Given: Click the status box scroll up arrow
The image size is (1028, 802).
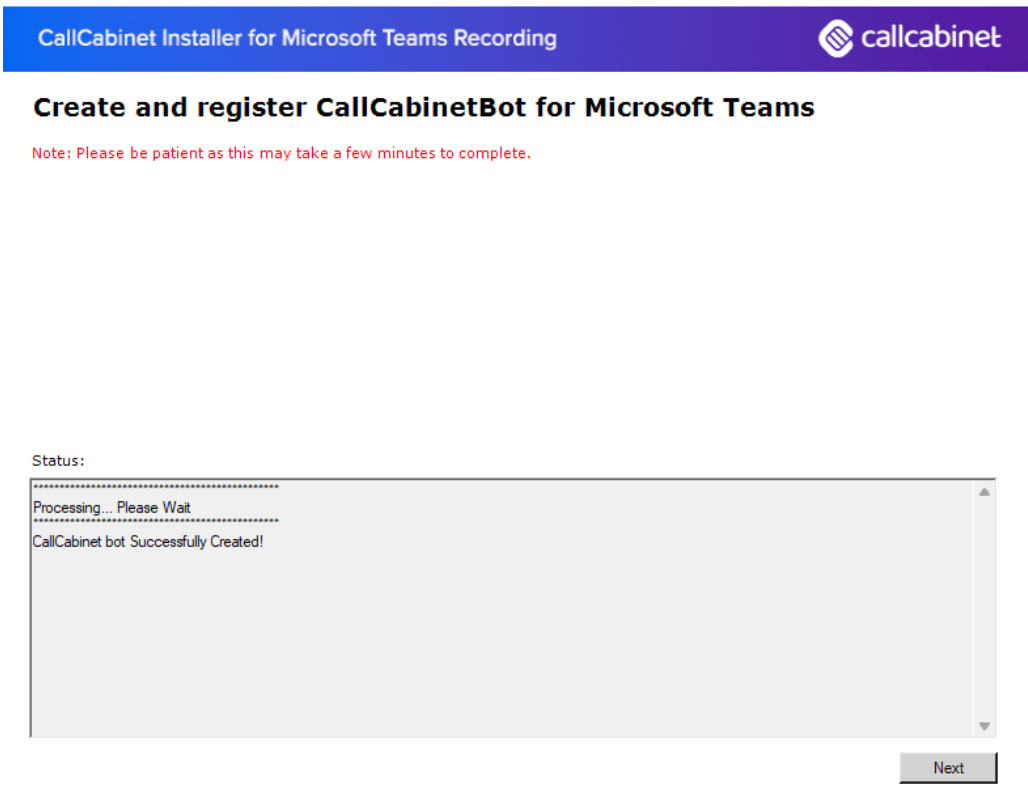Looking at the screenshot, I should click(984, 492).
